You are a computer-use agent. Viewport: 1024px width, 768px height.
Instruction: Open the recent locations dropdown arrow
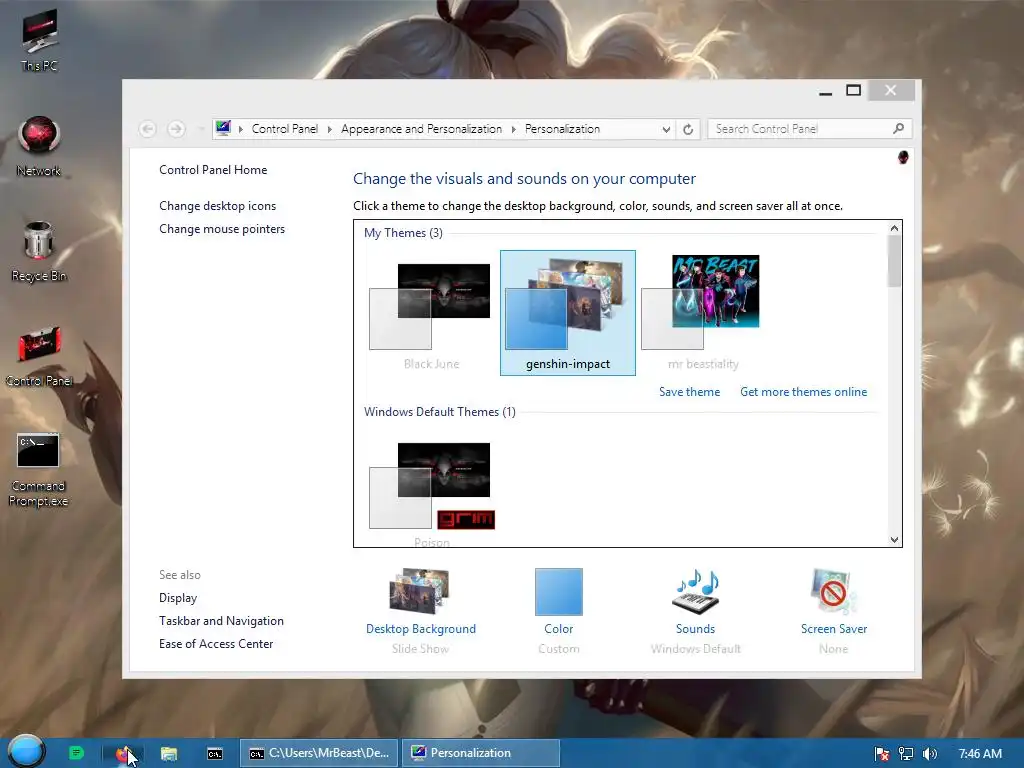200,129
